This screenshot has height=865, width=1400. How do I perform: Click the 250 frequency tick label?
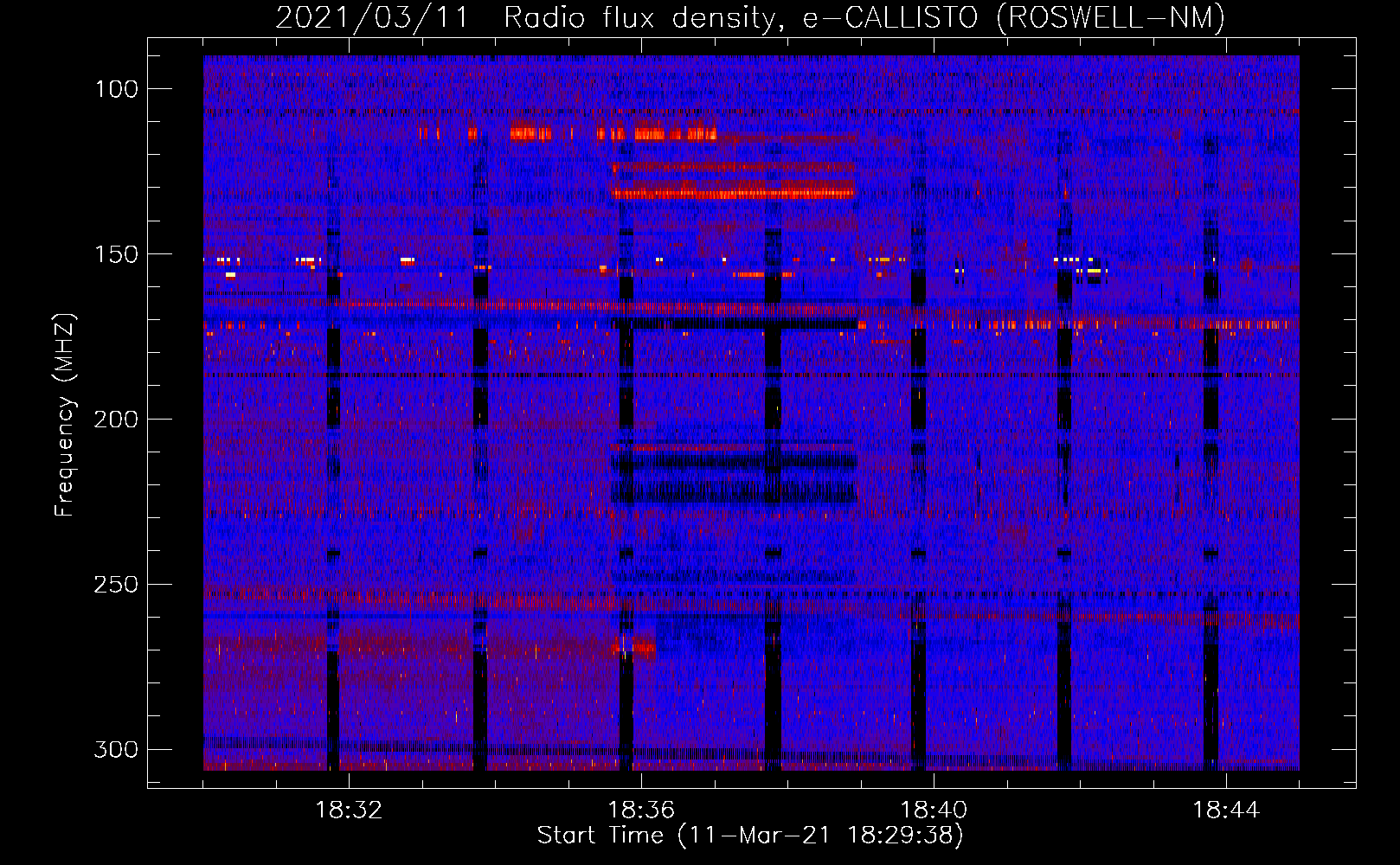115,585
